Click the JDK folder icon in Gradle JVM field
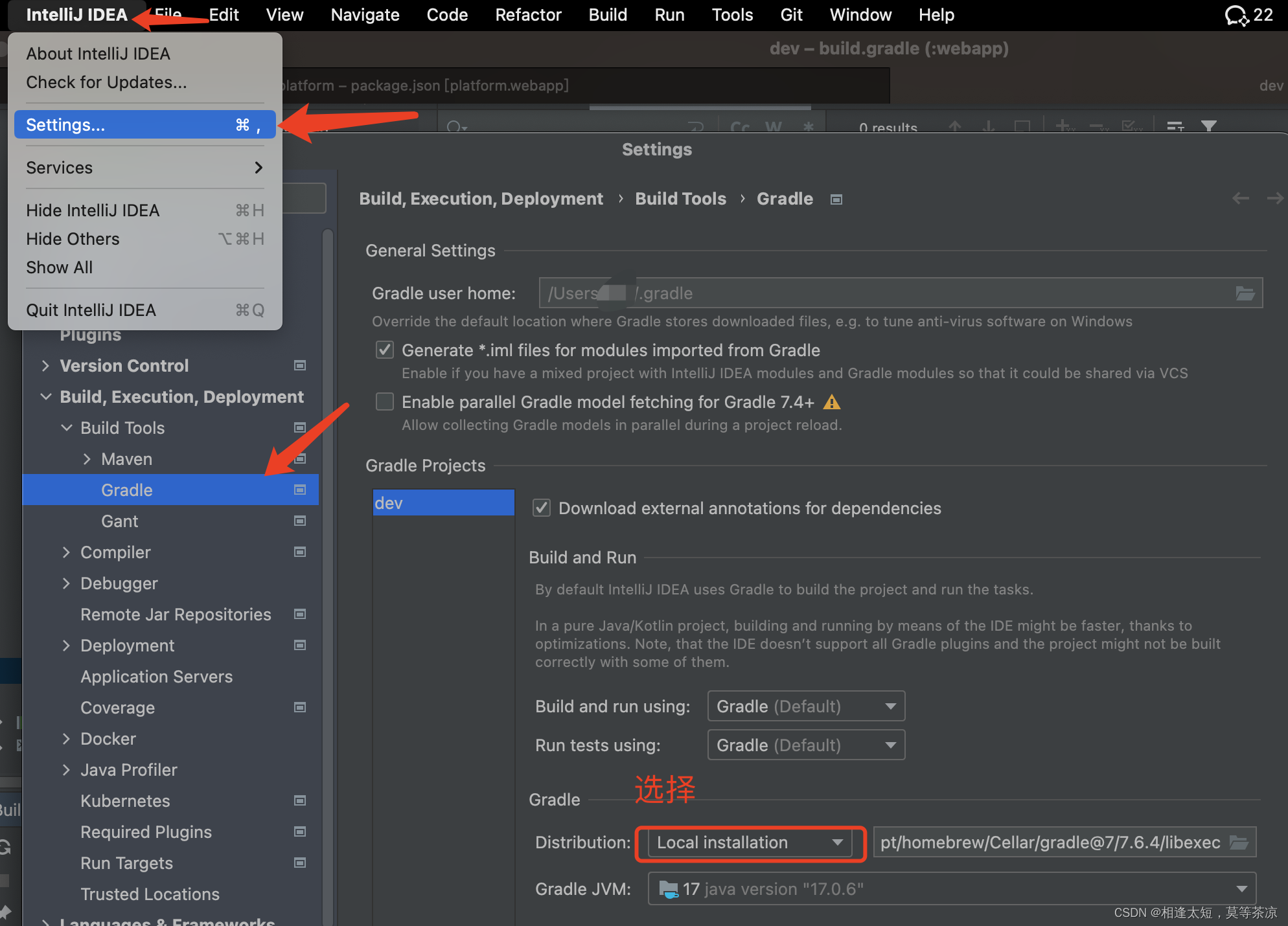The width and height of the screenshot is (1288, 926). tap(668, 889)
